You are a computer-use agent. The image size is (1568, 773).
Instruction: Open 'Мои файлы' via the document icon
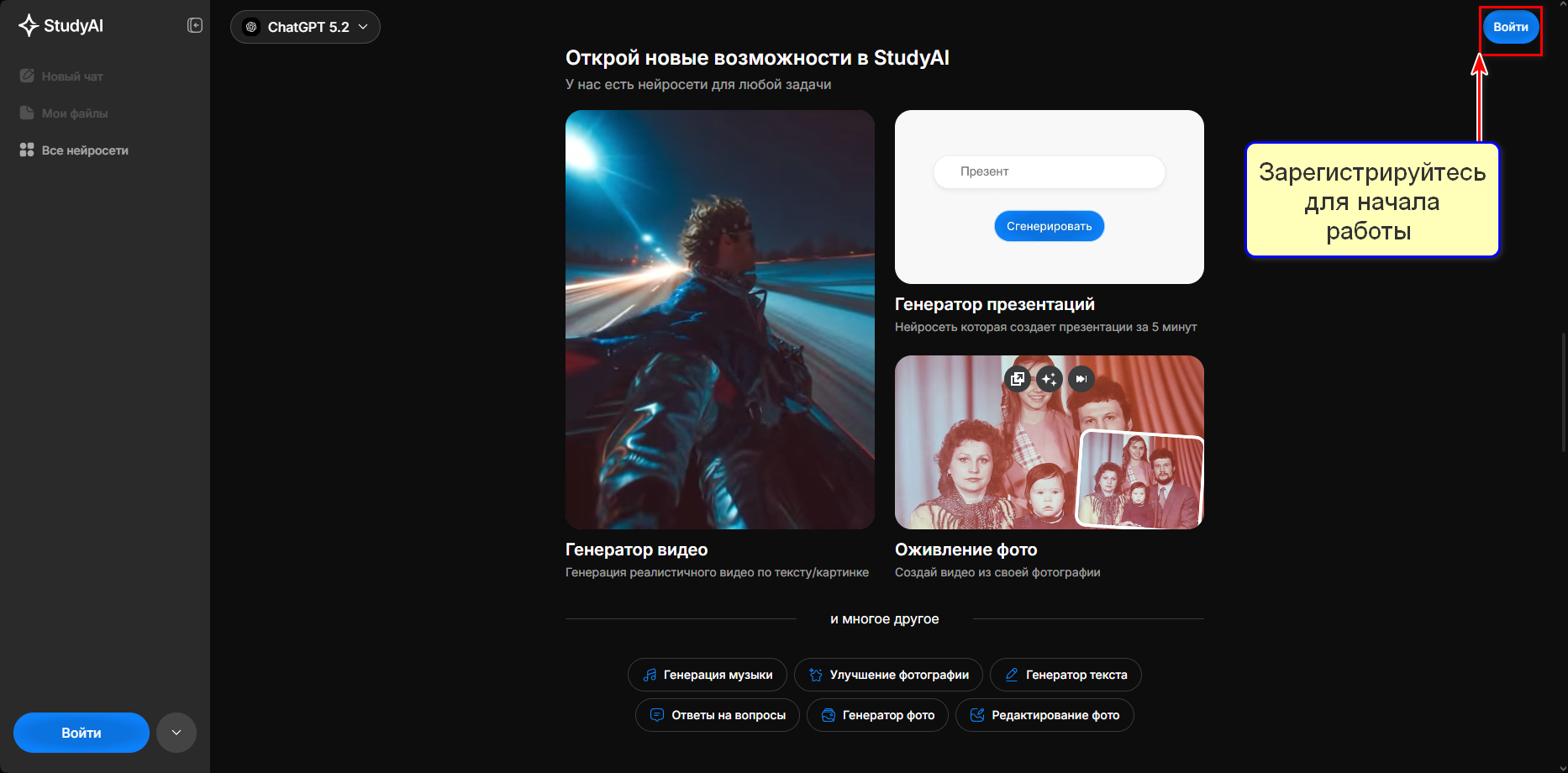pos(25,113)
